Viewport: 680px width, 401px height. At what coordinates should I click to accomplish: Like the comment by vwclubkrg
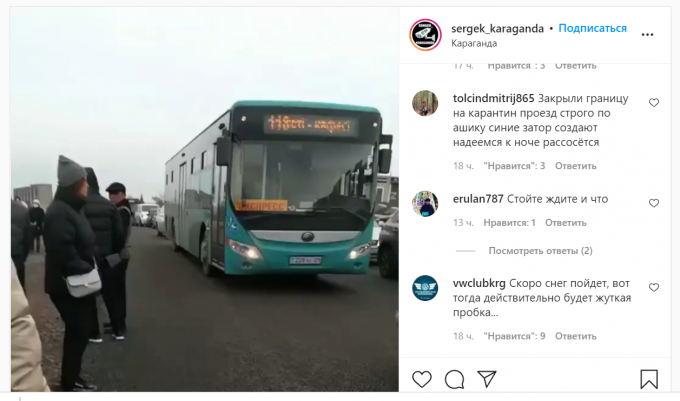pos(654,287)
